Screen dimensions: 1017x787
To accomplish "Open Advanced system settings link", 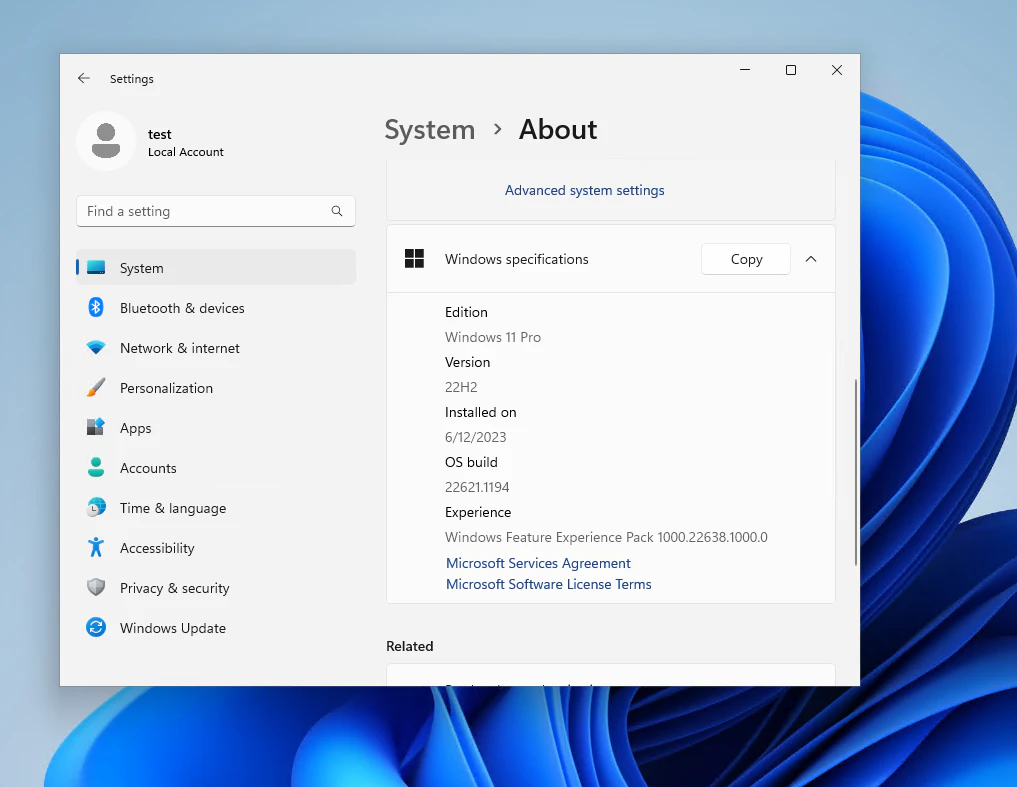I will (584, 190).
